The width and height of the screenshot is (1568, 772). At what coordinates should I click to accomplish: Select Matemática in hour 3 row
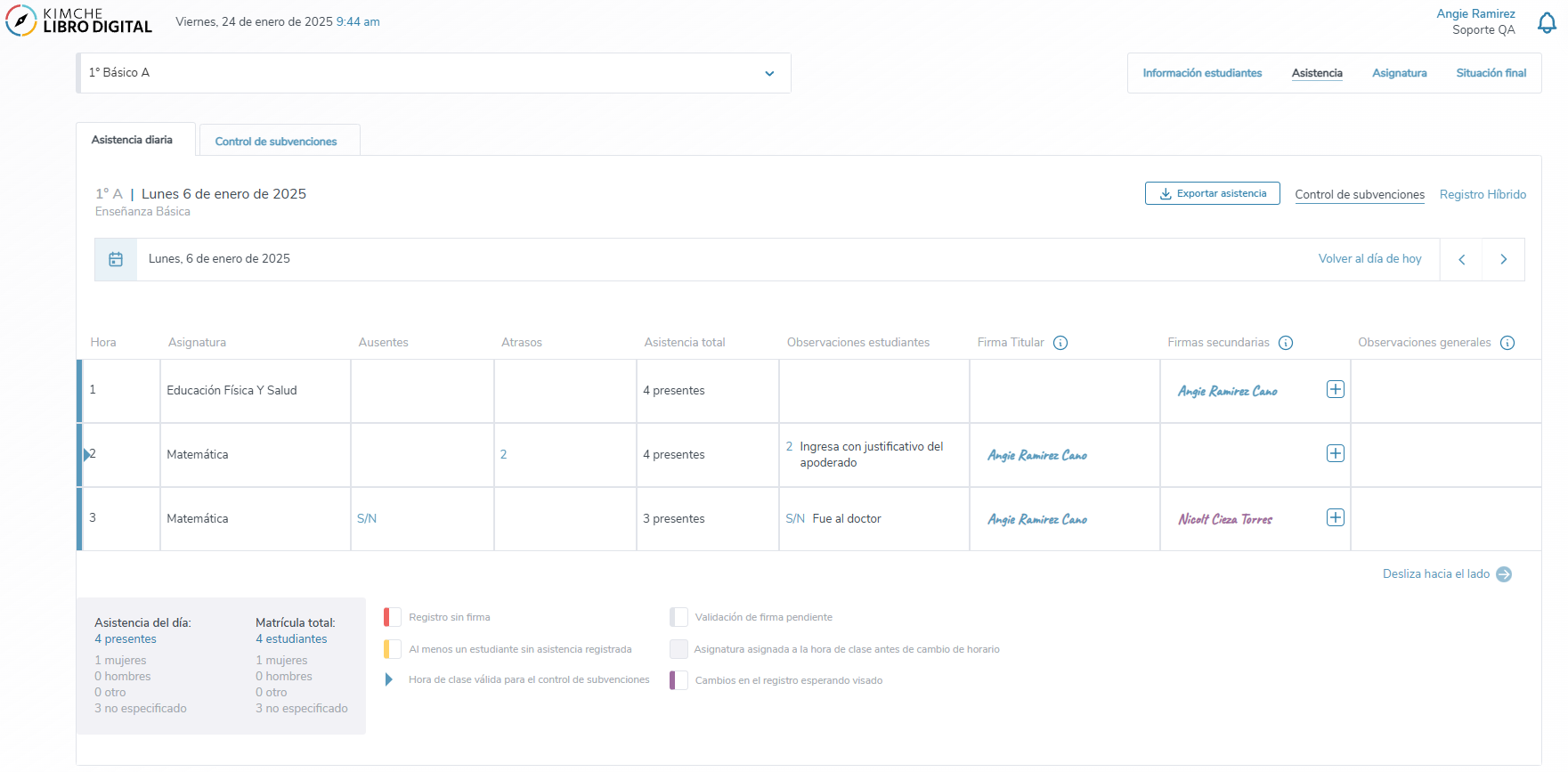[x=198, y=519]
